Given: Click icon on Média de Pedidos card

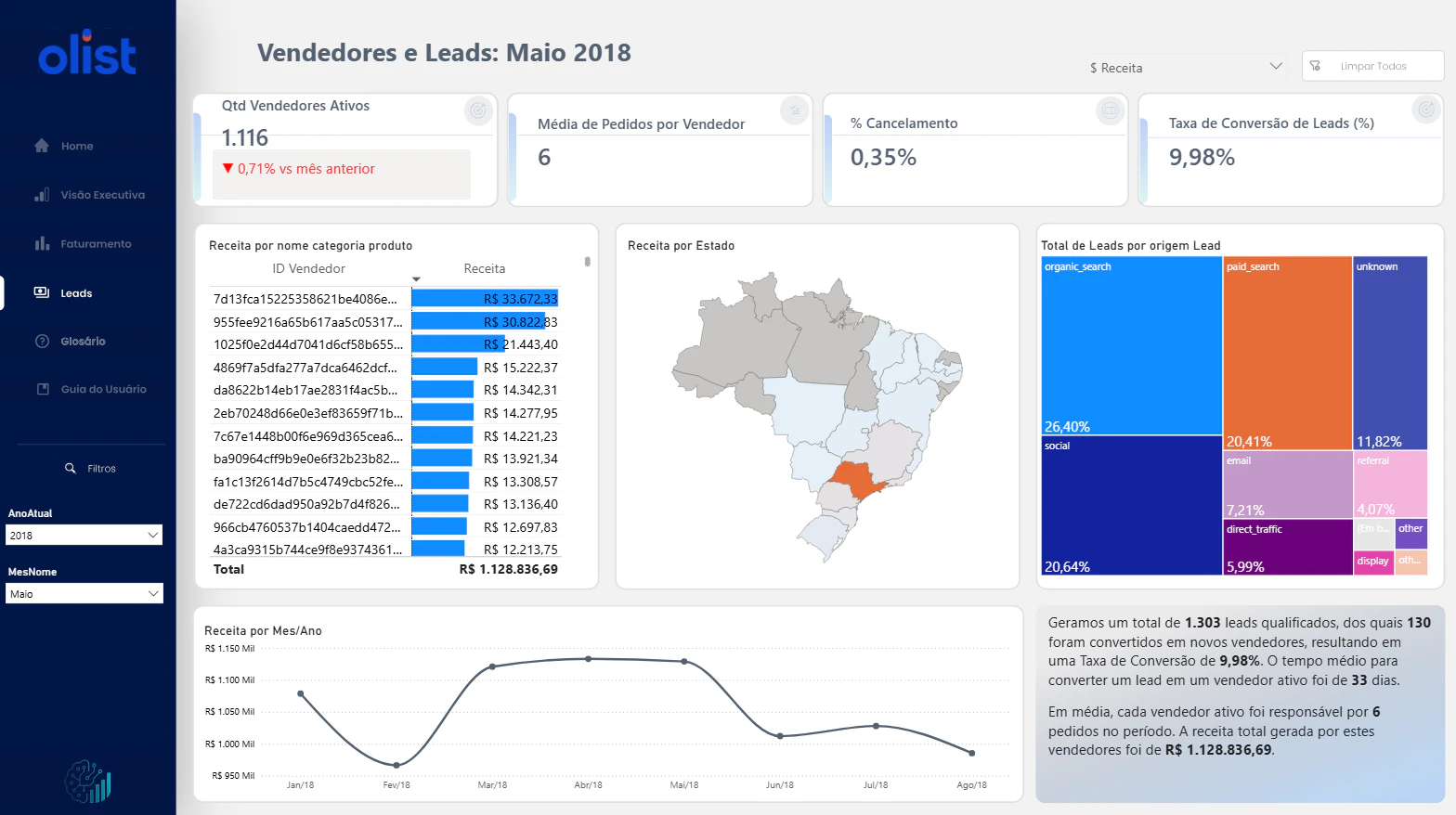Looking at the screenshot, I should click(x=794, y=110).
